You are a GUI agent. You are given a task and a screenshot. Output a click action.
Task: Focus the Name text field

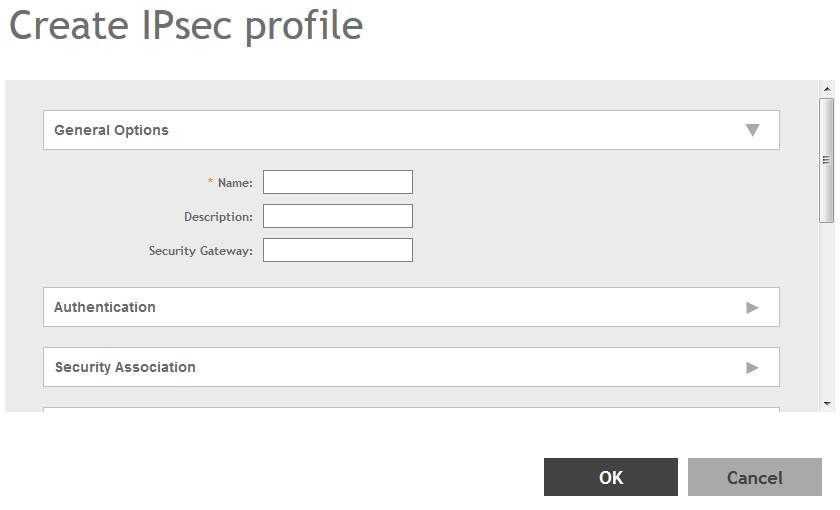pos(337,182)
